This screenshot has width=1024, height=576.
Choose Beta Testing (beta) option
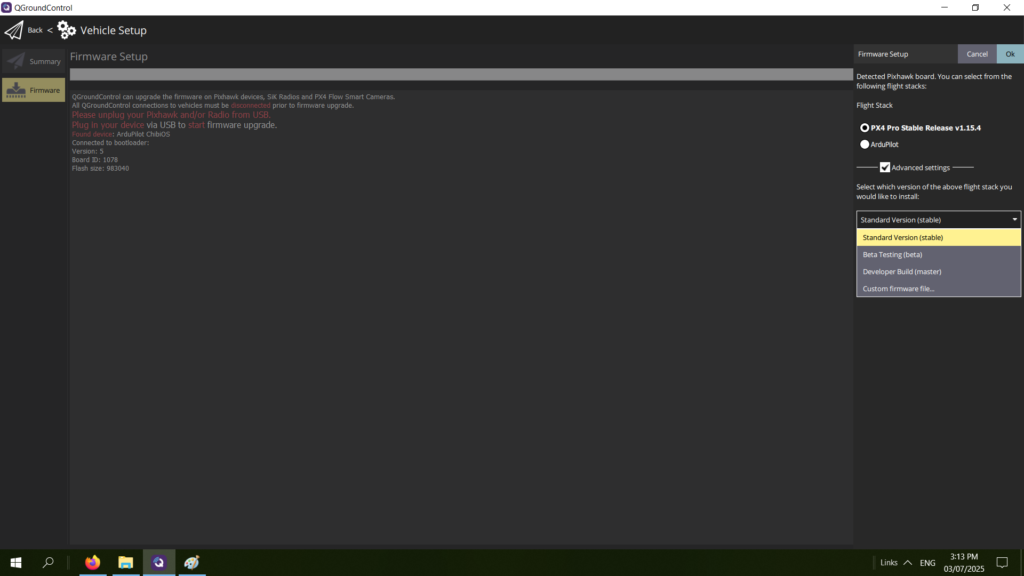coord(938,255)
